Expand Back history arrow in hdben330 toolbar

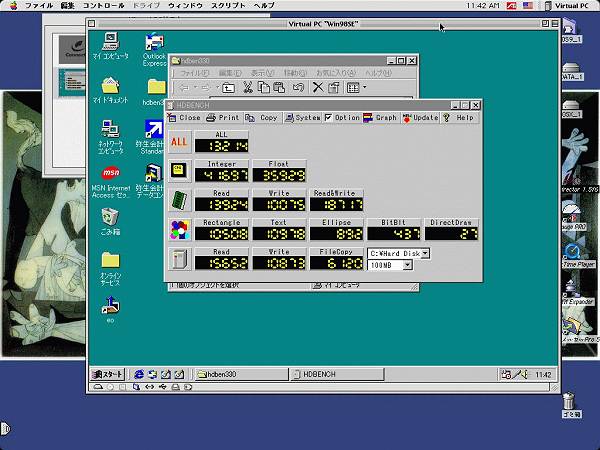point(195,88)
